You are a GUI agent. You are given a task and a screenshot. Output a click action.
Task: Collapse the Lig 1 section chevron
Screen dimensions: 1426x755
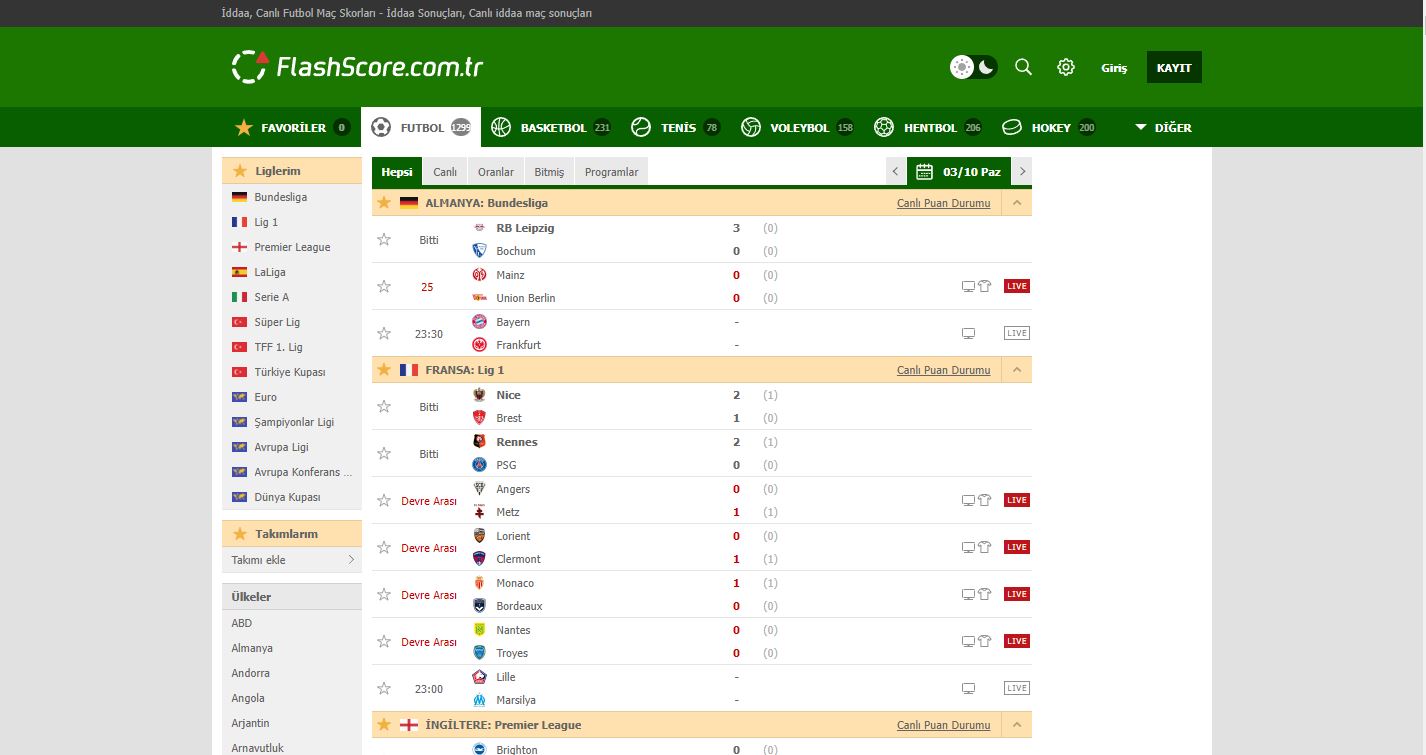(1017, 370)
